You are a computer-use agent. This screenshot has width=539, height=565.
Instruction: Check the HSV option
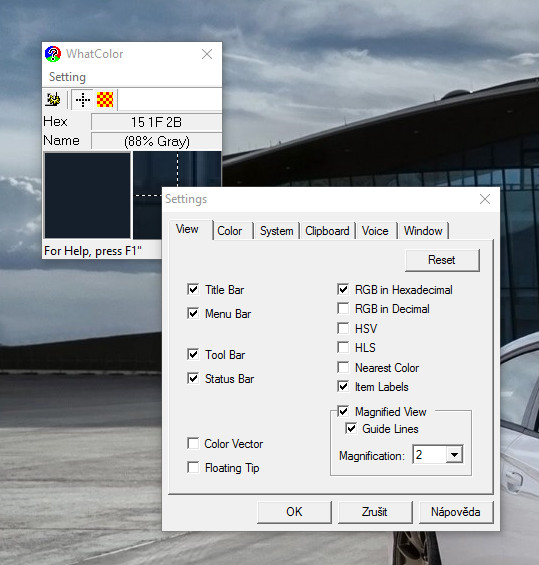click(x=343, y=328)
